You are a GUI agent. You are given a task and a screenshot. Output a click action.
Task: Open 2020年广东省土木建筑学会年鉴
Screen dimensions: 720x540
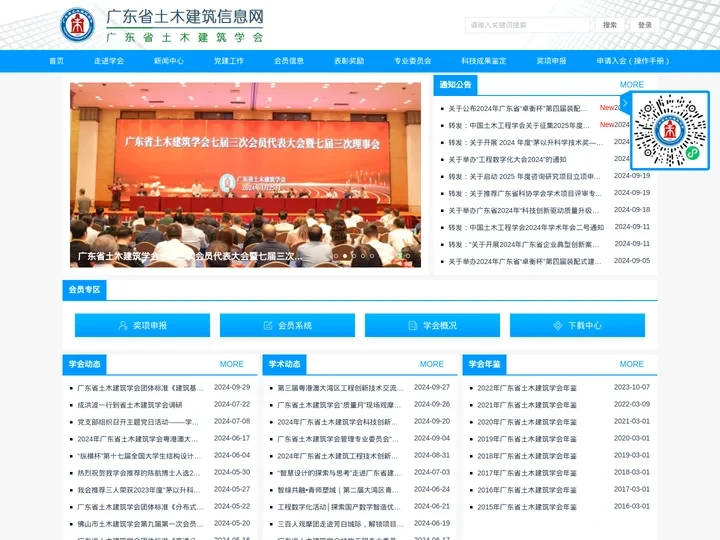point(527,422)
